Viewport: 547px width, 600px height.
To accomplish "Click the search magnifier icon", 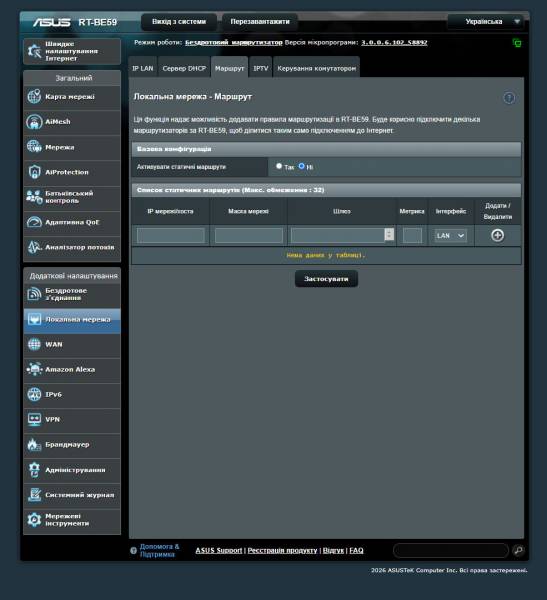I will pos(518,550).
